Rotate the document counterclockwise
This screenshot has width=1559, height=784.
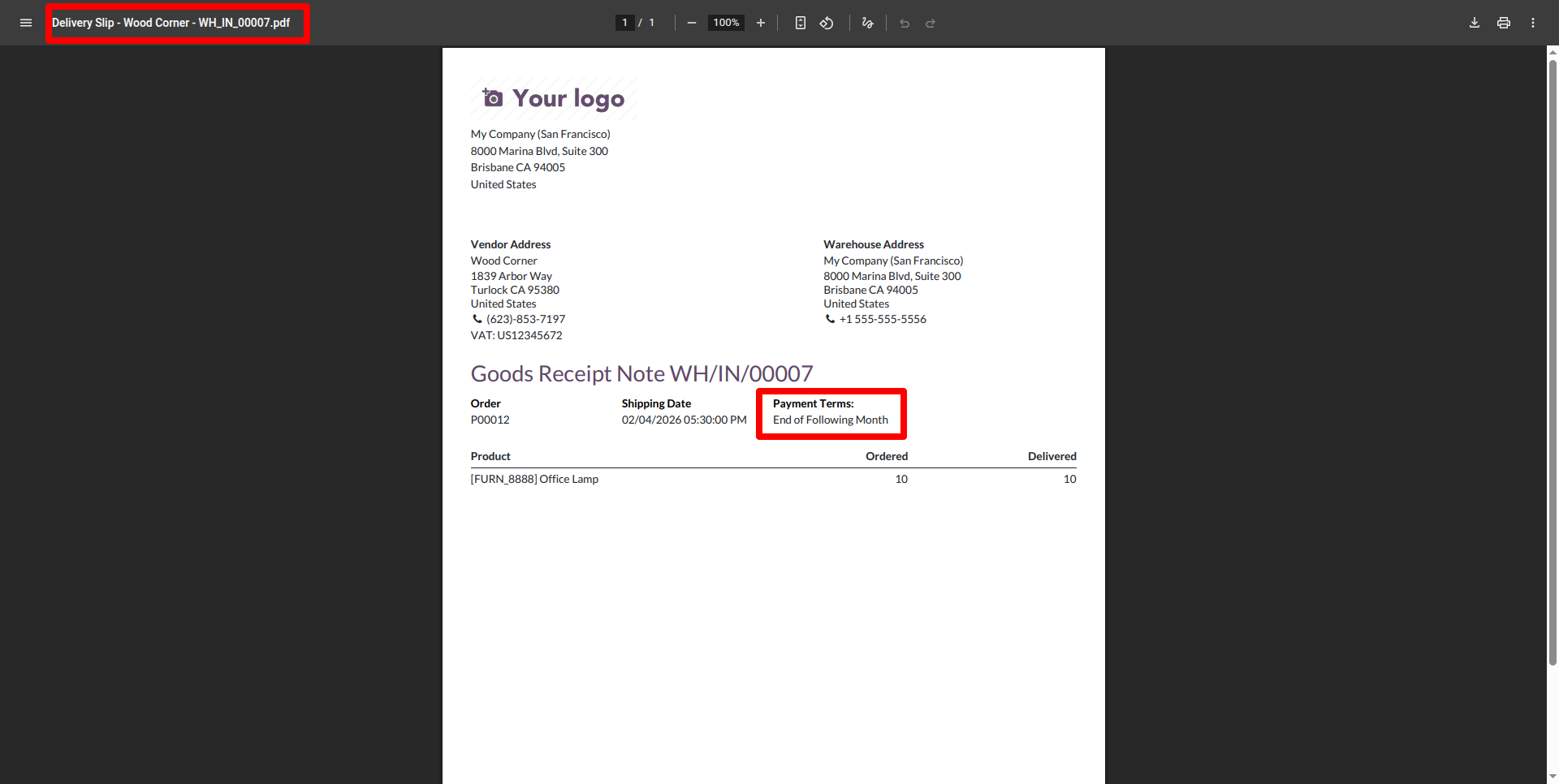point(827,23)
